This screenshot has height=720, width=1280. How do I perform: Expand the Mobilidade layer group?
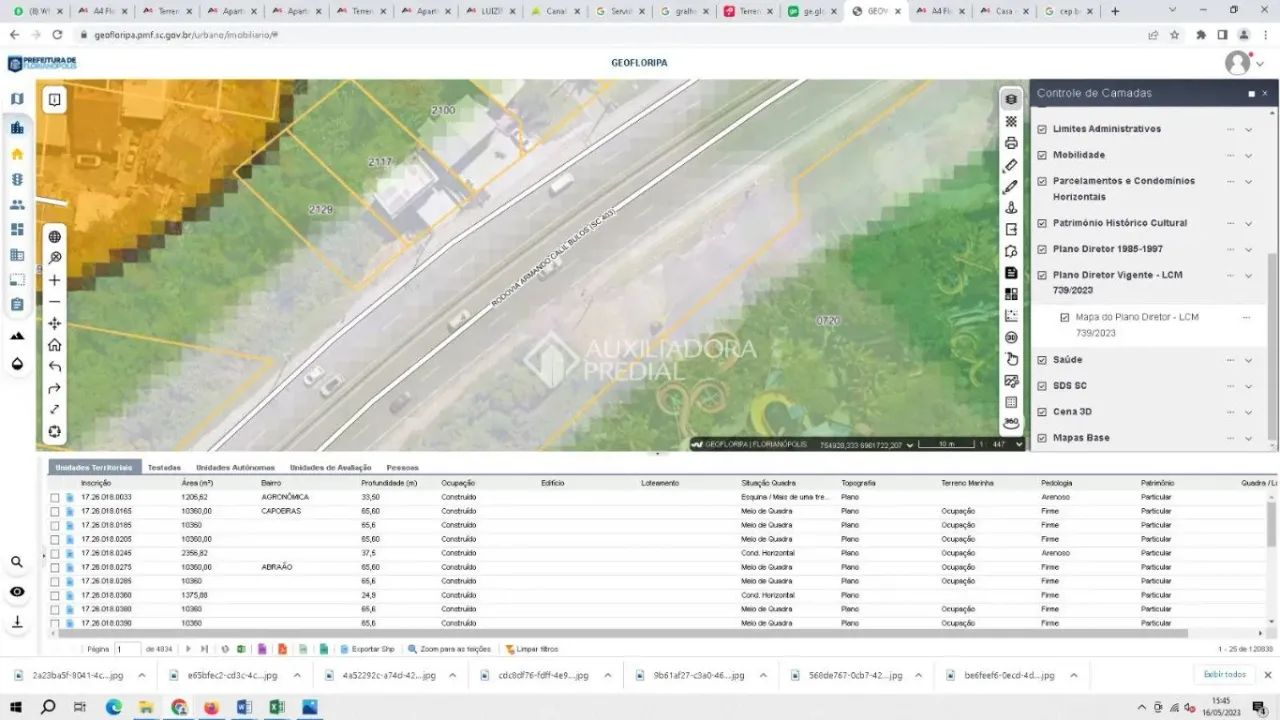pos(1248,155)
